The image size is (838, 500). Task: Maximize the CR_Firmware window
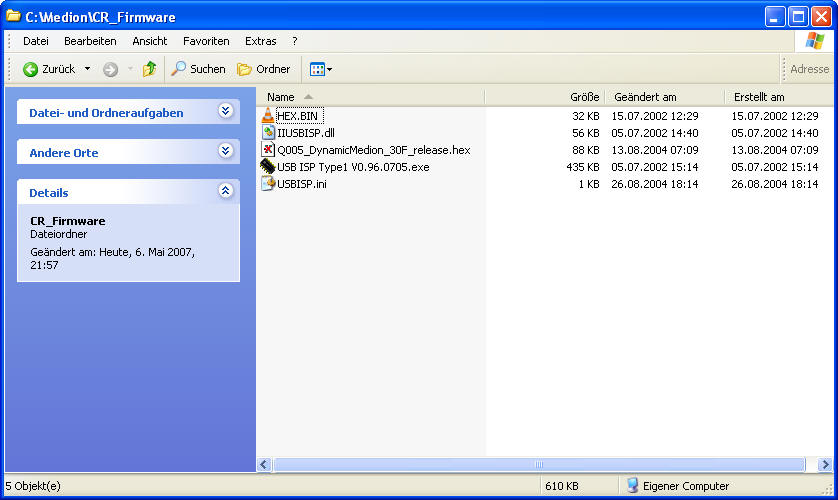coord(798,17)
